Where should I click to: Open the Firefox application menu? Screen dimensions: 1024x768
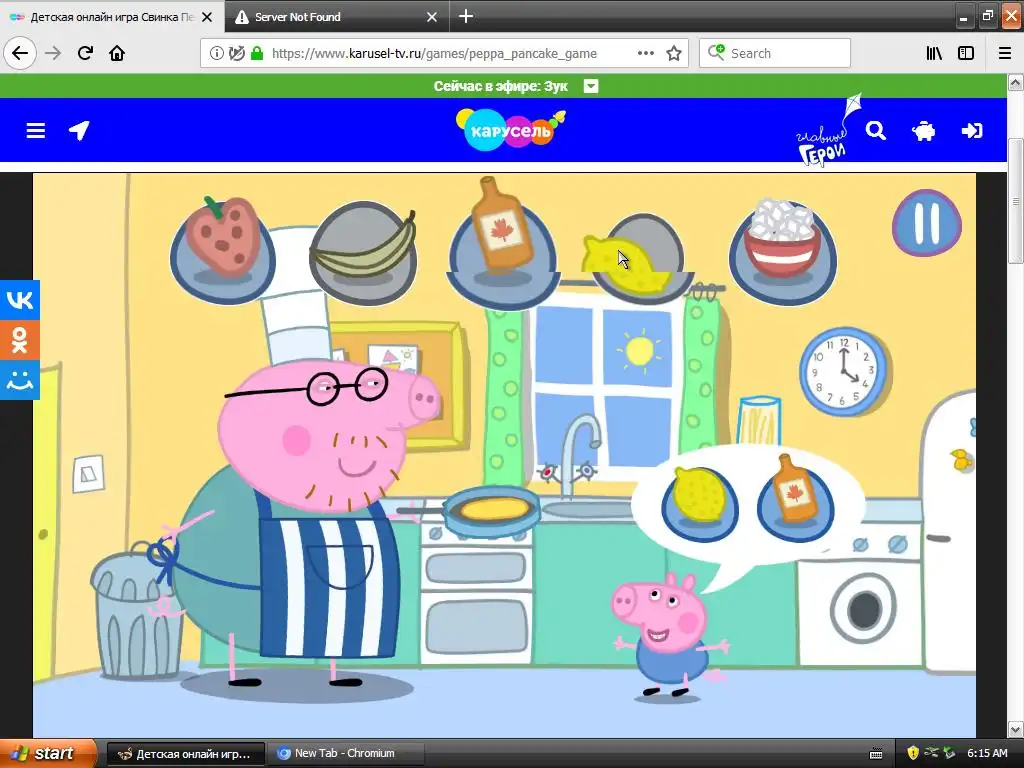point(1005,54)
